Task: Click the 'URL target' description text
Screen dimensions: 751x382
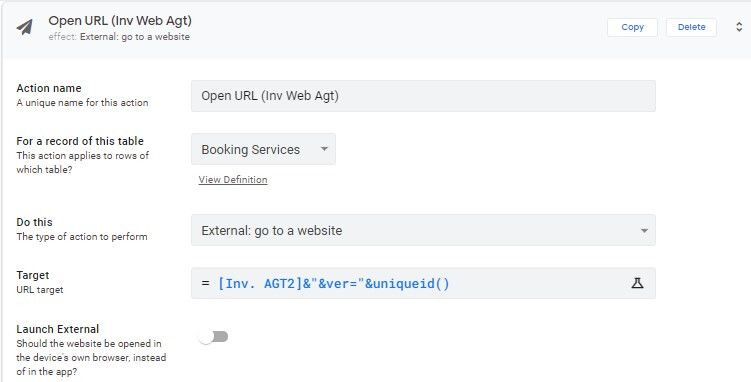Action: click(x=40, y=290)
